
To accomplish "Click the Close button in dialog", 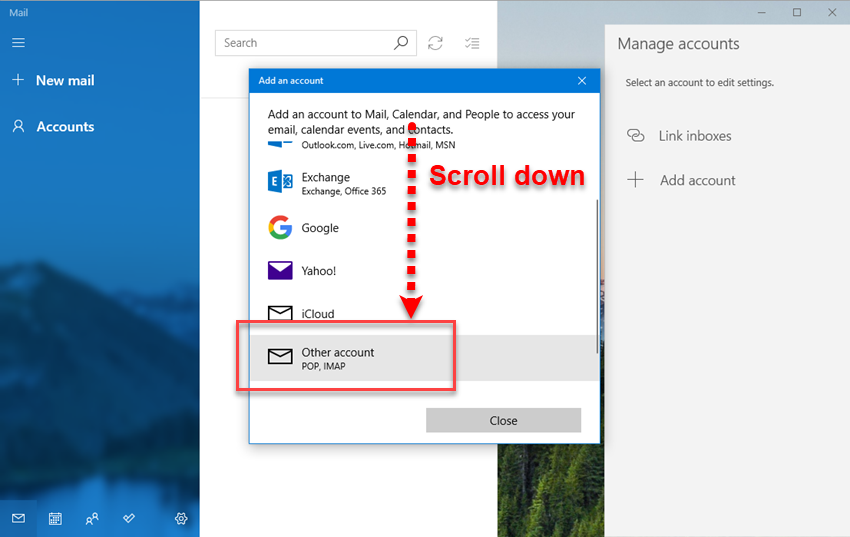I will (x=503, y=420).
